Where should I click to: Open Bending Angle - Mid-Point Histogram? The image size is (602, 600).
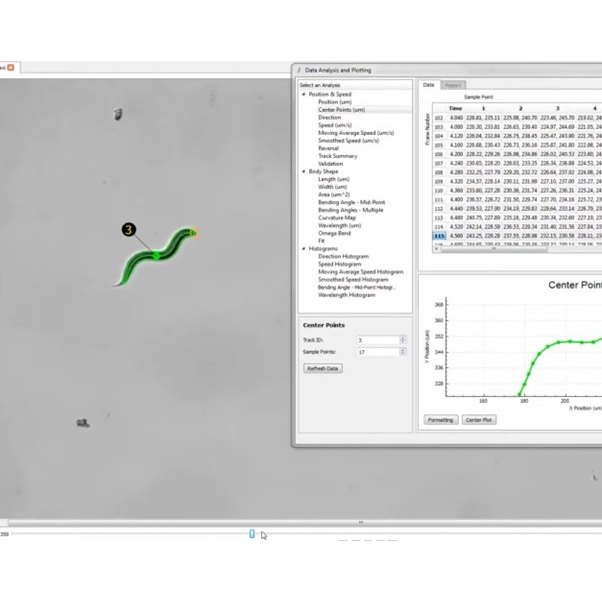click(356, 287)
